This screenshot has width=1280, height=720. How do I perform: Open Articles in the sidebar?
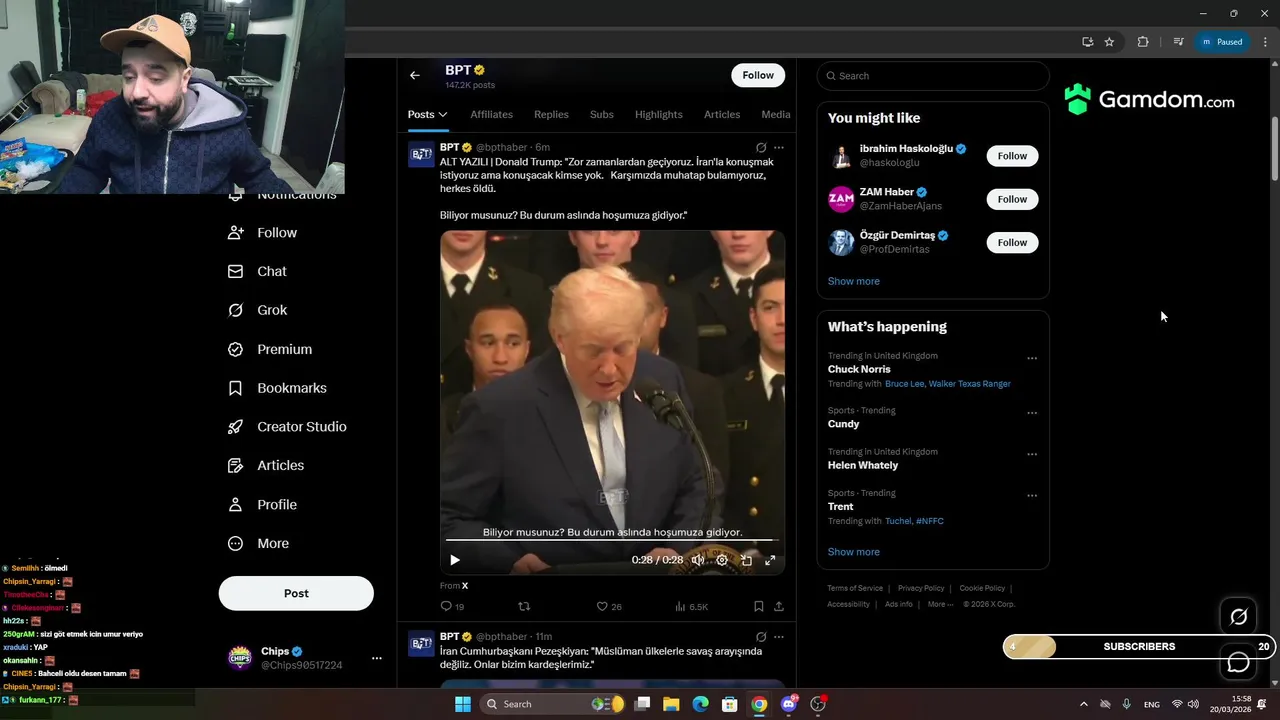point(266,465)
